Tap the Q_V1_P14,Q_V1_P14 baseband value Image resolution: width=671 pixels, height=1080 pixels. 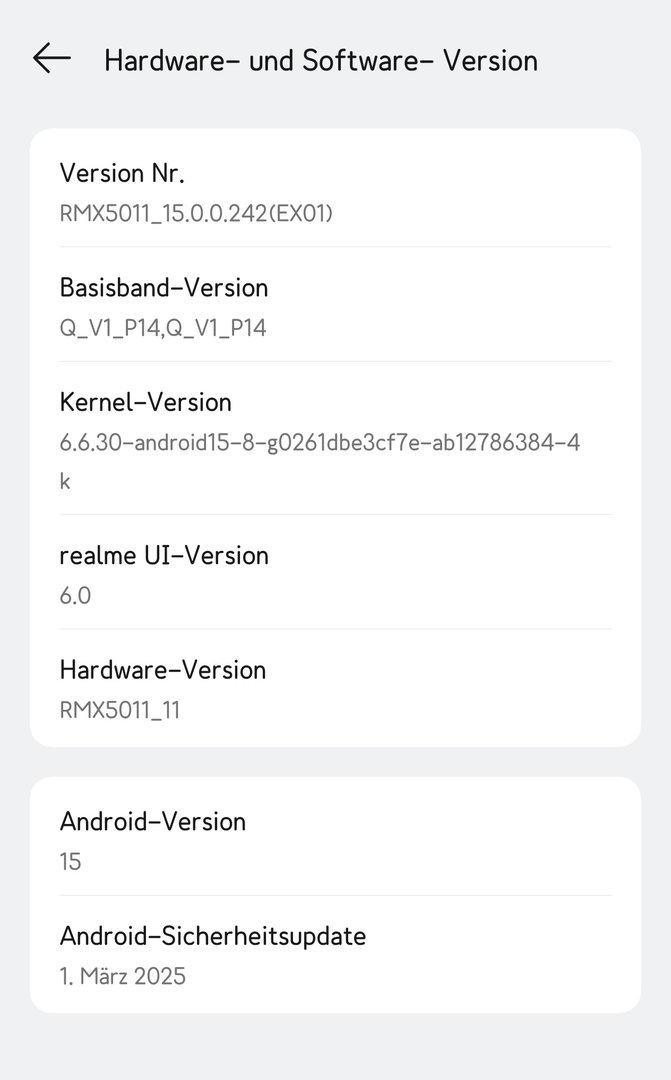pyautogui.click(x=163, y=327)
